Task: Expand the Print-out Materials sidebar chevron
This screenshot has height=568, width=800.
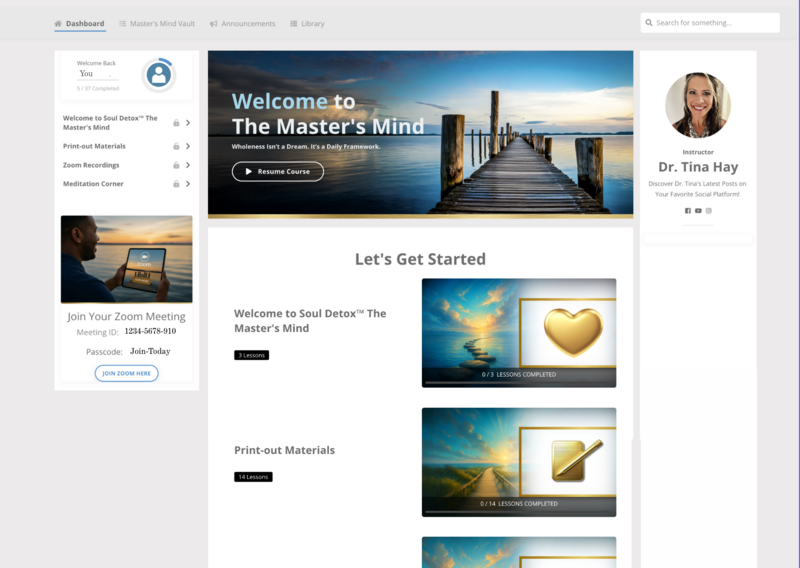Action: [x=188, y=146]
